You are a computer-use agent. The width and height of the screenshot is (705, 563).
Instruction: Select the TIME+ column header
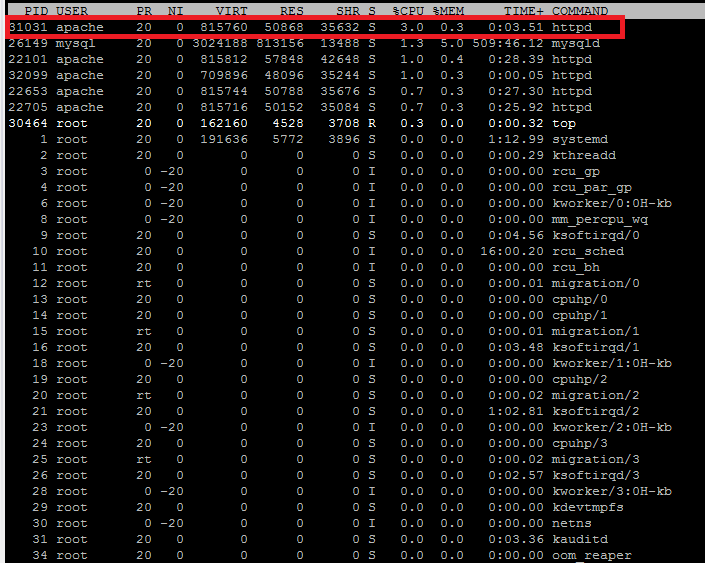pos(523,11)
